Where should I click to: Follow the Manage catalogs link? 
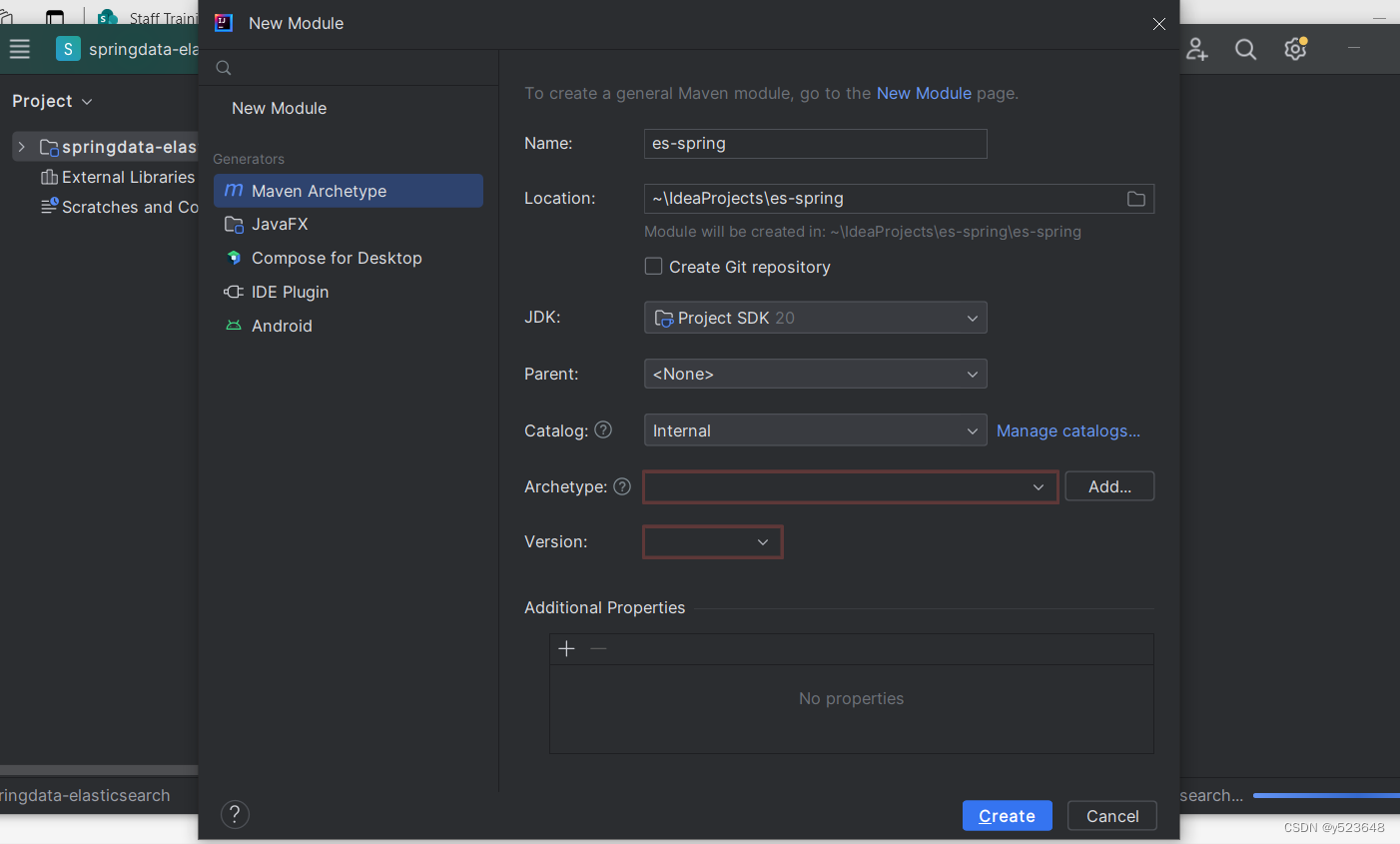[1068, 430]
